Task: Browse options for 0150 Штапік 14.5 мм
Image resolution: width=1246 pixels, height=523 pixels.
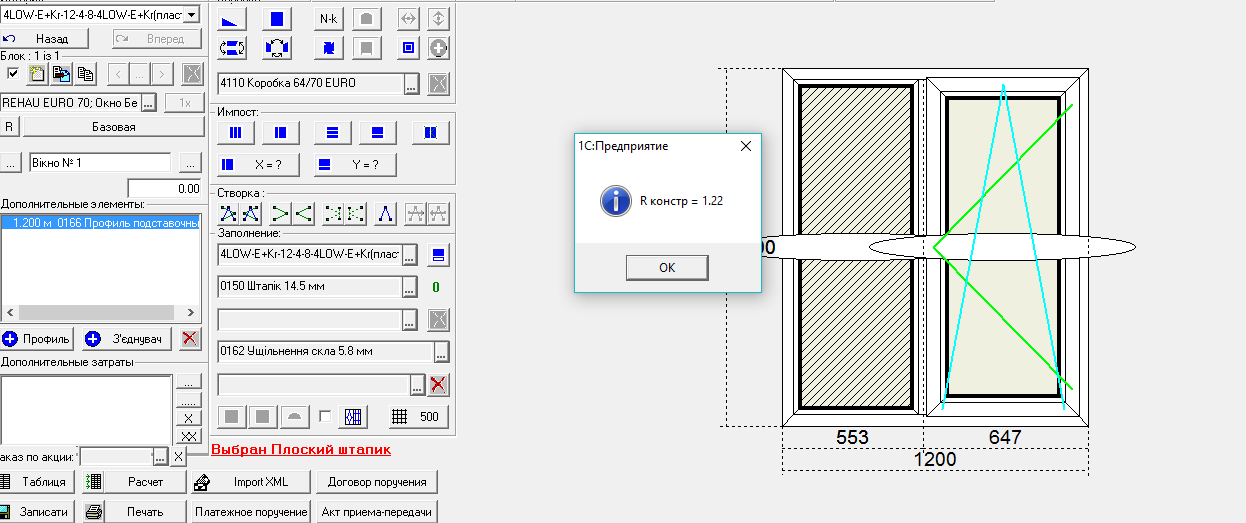Action: point(409,288)
